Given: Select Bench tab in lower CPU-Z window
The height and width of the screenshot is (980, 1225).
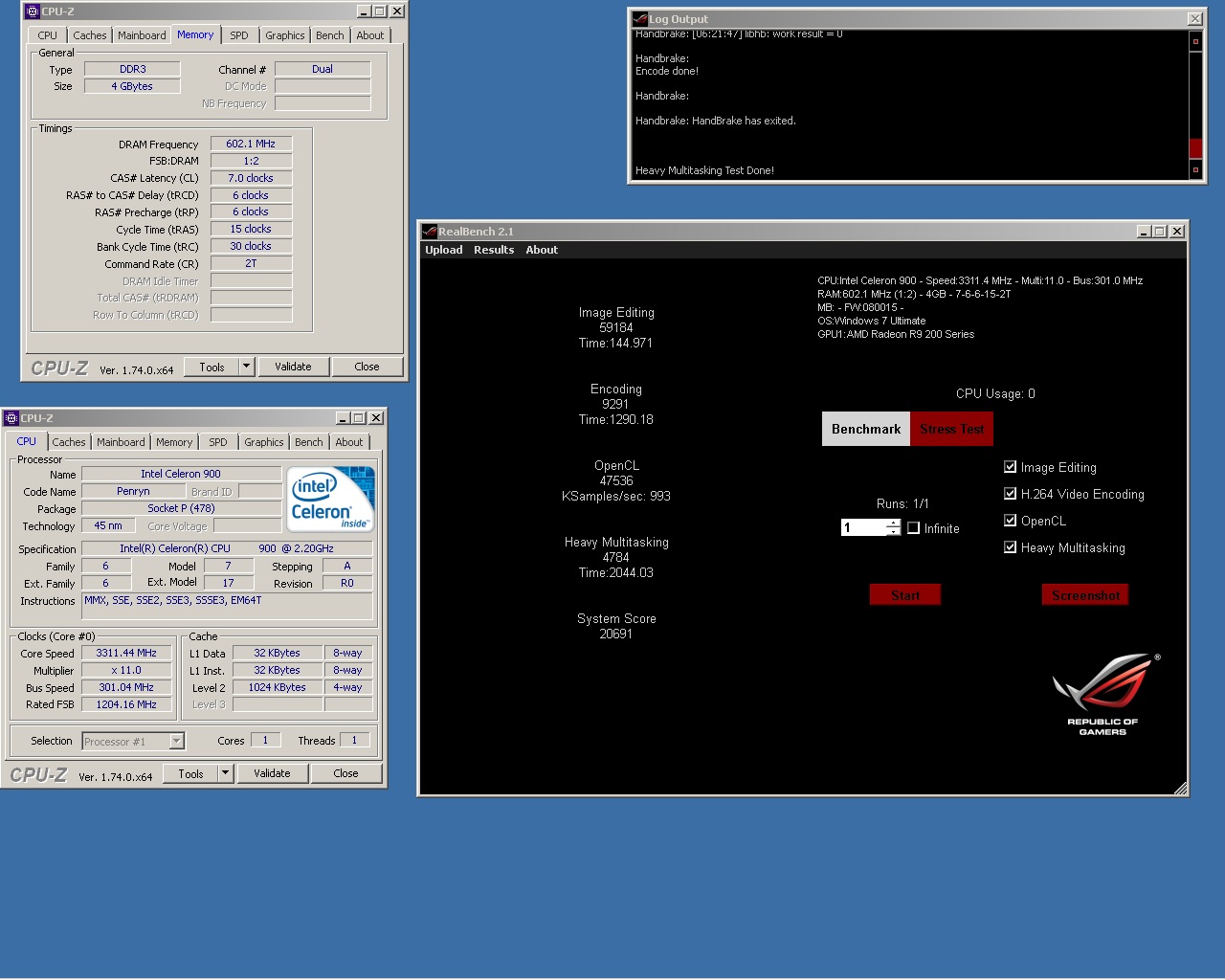Looking at the screenshot, I should point(309,442).
